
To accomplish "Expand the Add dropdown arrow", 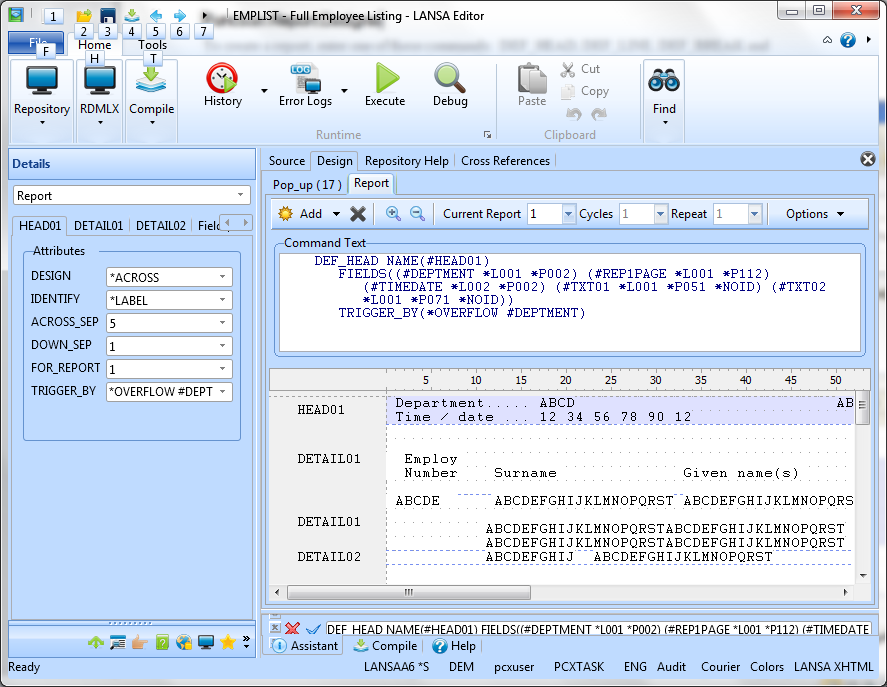I will [x=337, y=214].
